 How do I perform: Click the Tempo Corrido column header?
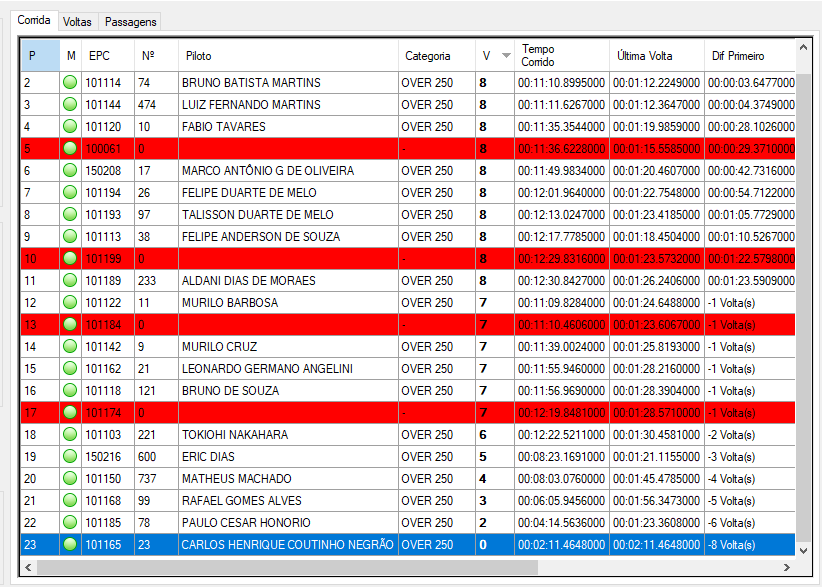(560, 56)
